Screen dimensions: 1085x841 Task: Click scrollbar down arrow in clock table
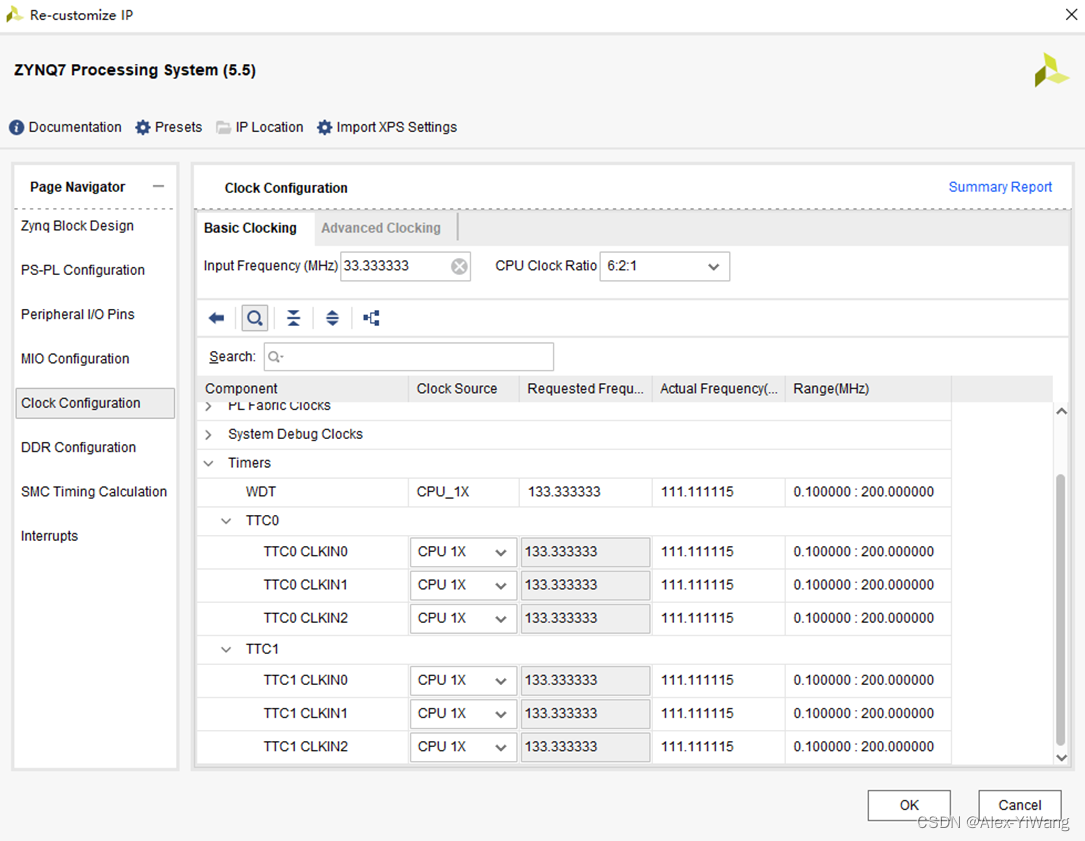coord(1061,758)
